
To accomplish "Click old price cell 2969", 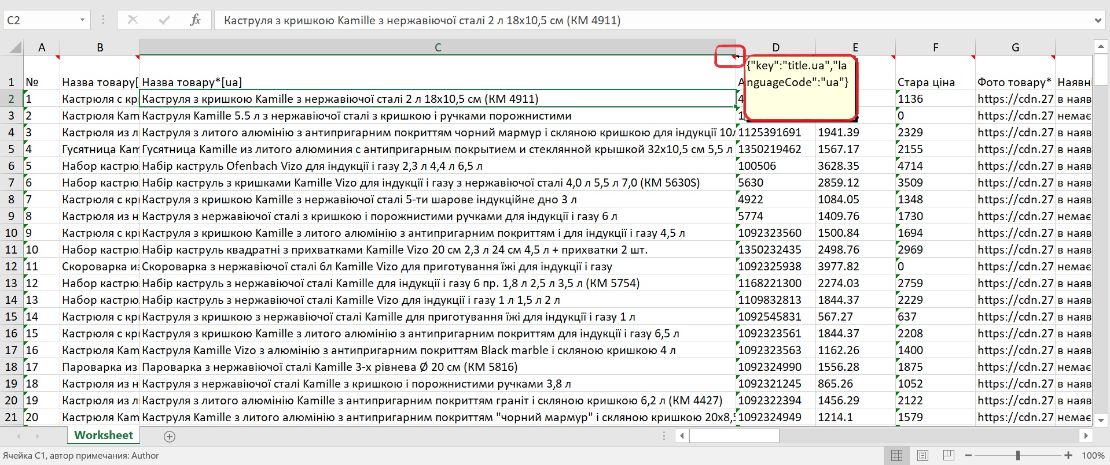I will click(x=935, y=250).
